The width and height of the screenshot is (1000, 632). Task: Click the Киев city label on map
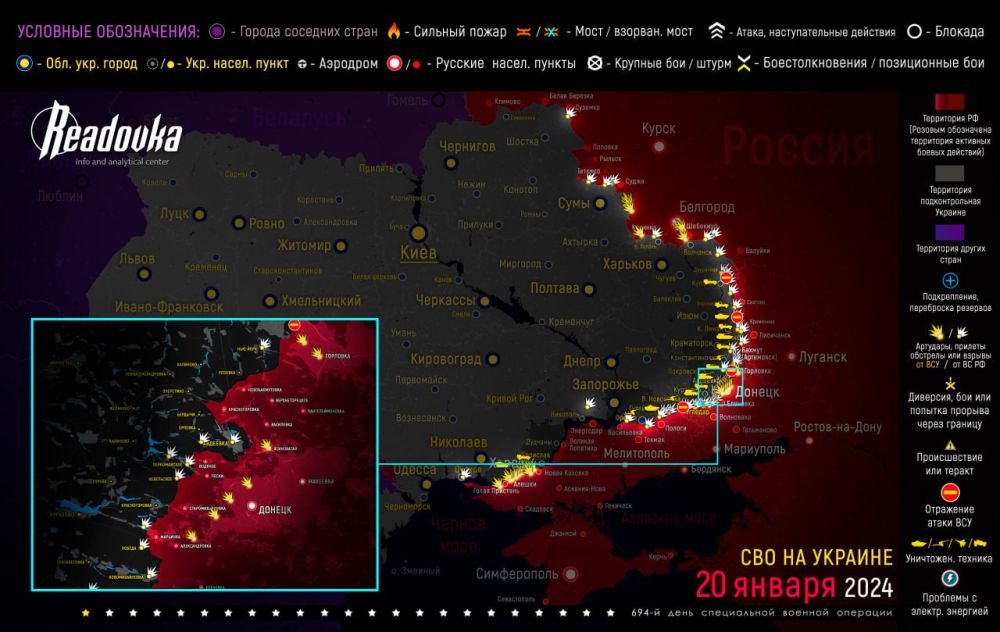click(417, 253)
